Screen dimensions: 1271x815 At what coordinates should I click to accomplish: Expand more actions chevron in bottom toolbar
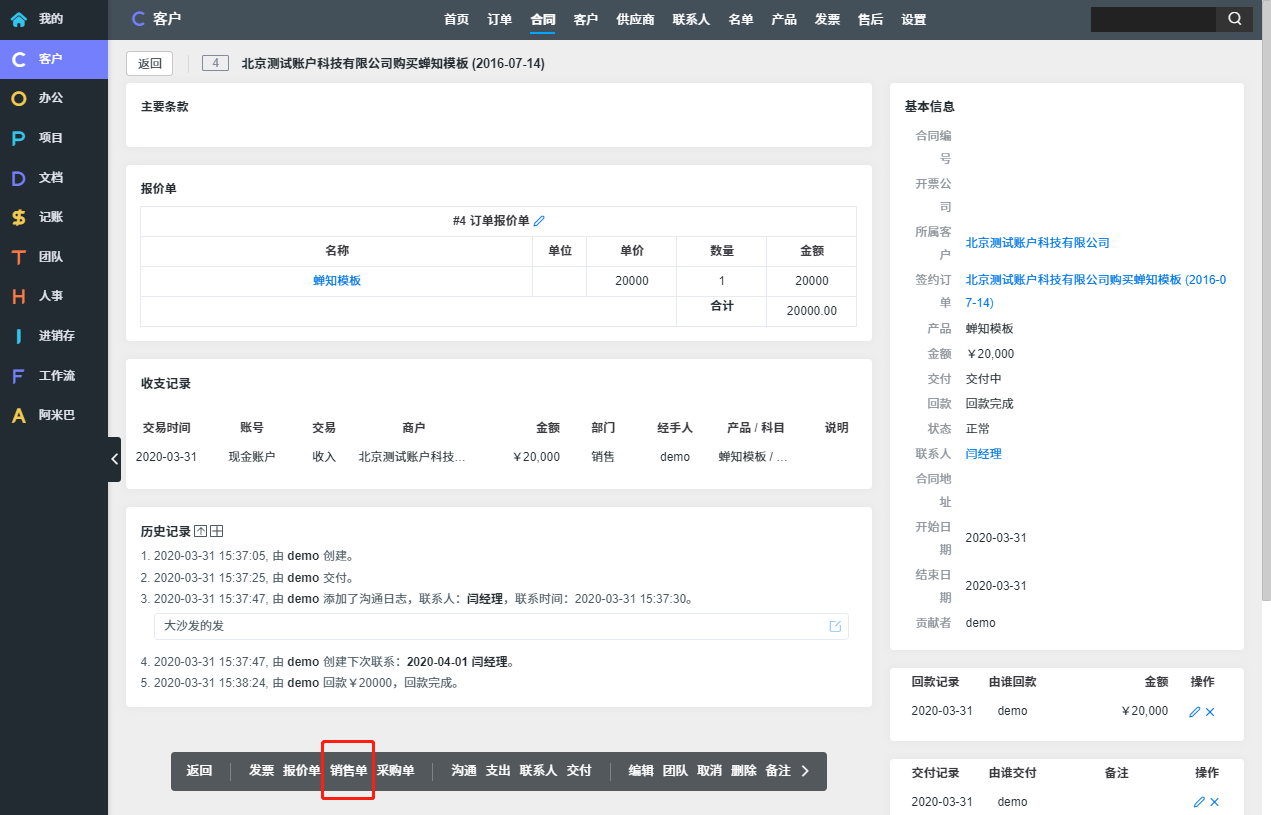coord(806,771)
